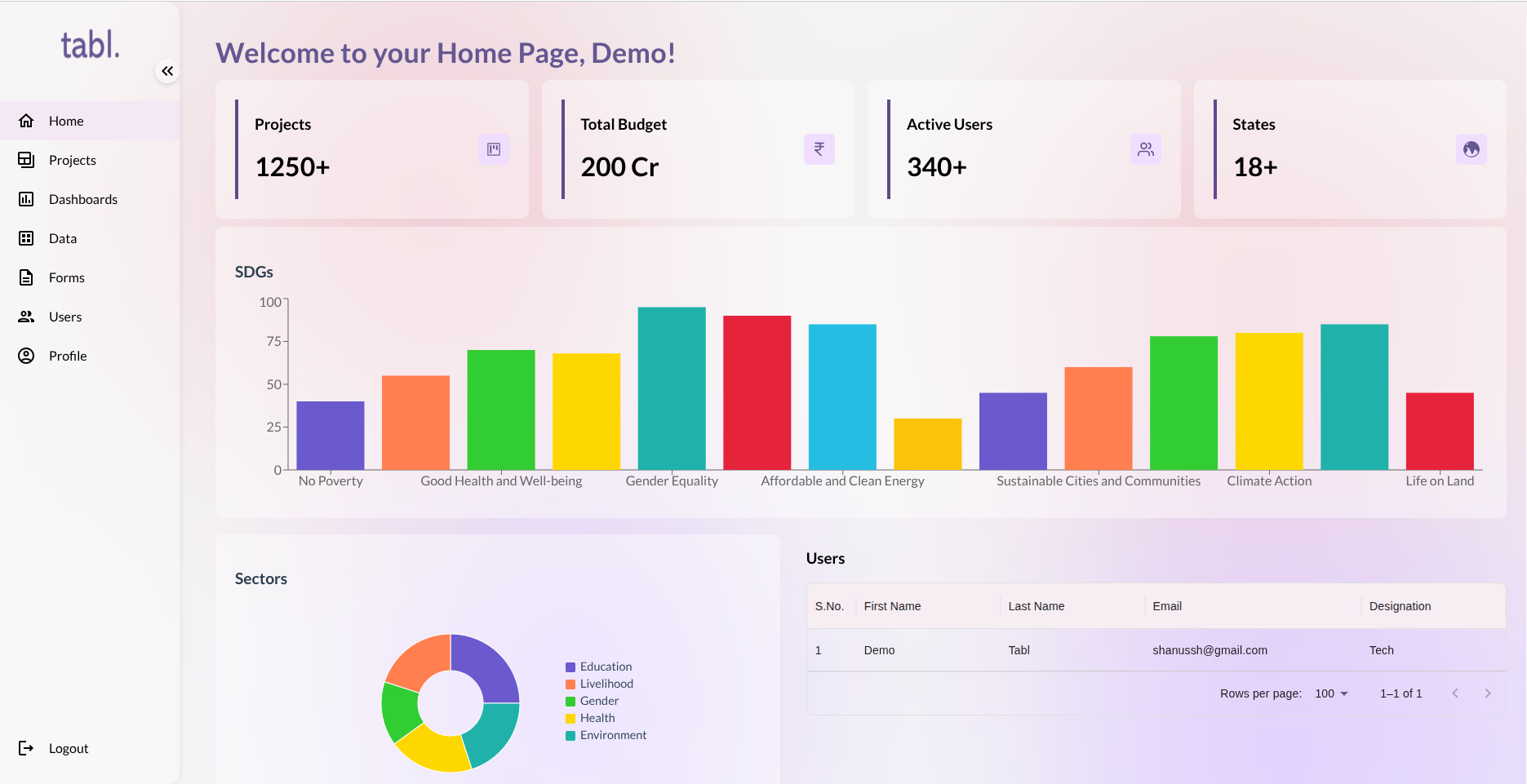Collapse the sidebar with double-chevron button

point(167,72)
